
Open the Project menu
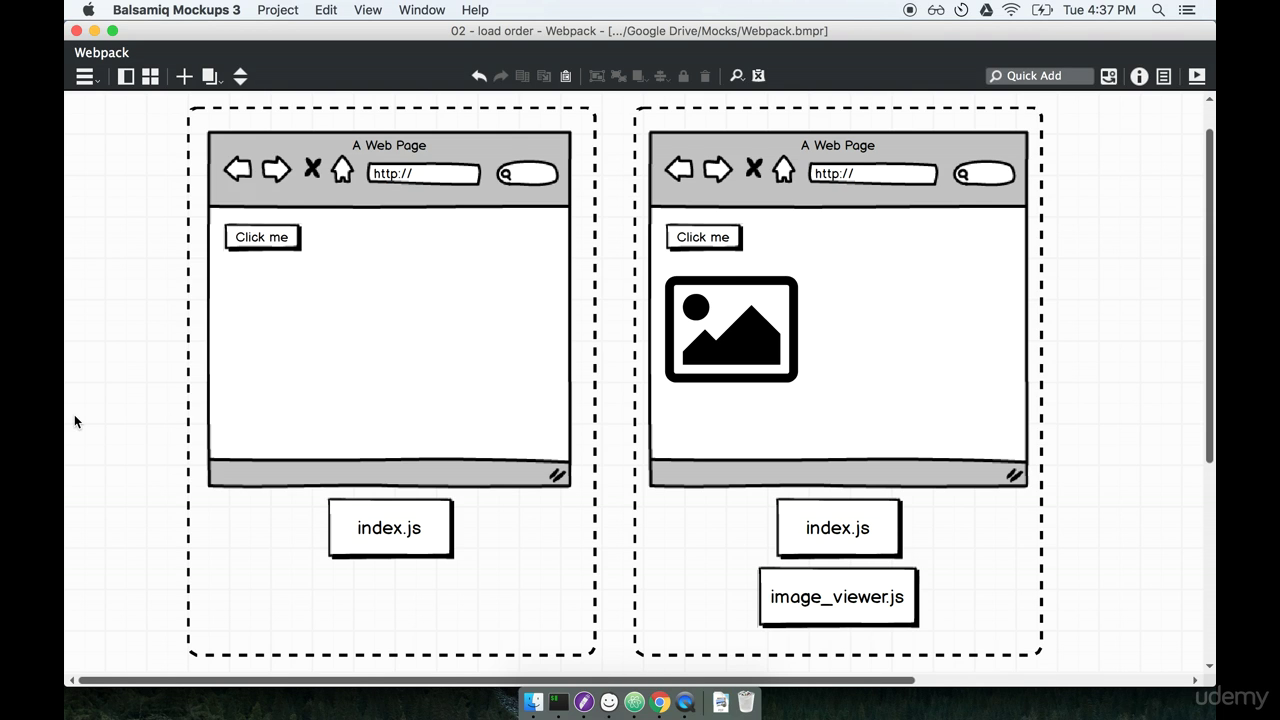coord(277,10)
